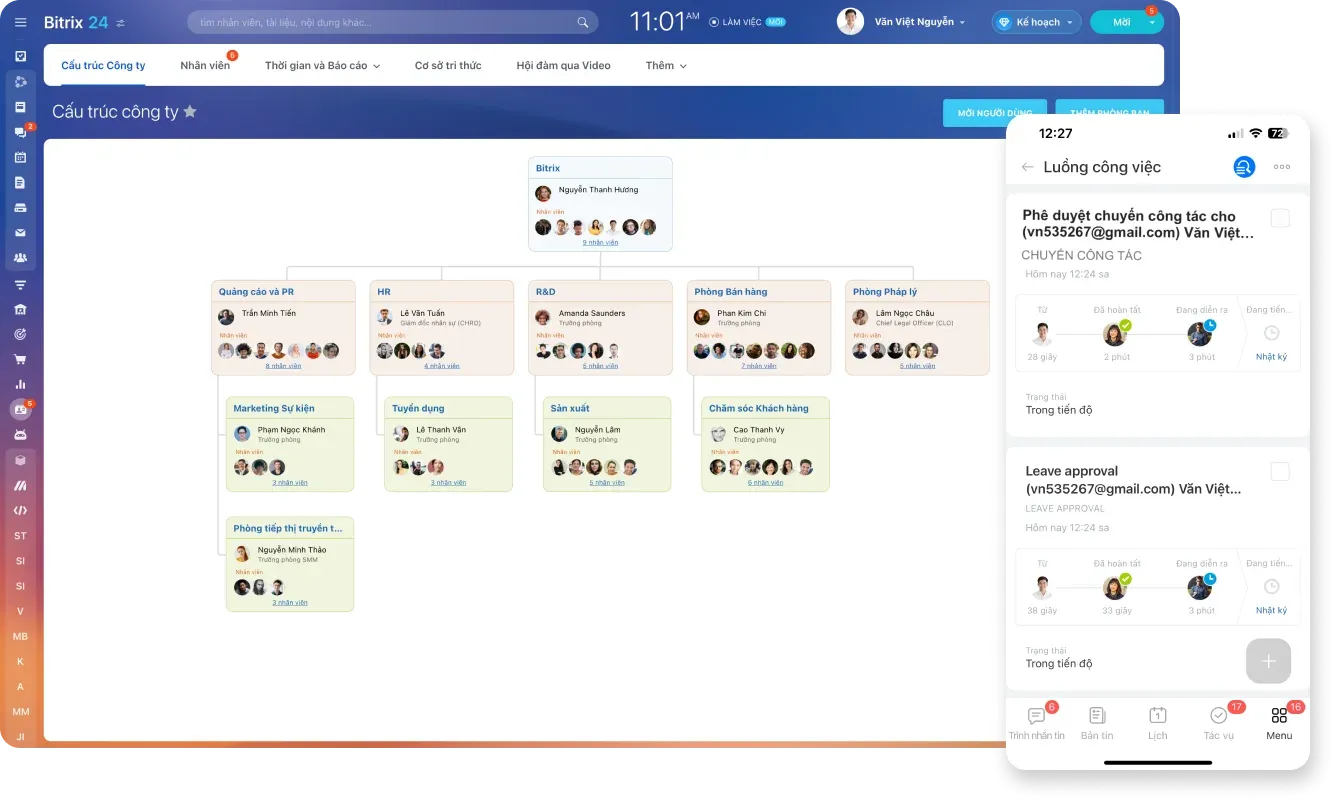Click the MỜI NGƯỜI DÙNG button
Screen dimensions: 1340x800
(994, 113)
